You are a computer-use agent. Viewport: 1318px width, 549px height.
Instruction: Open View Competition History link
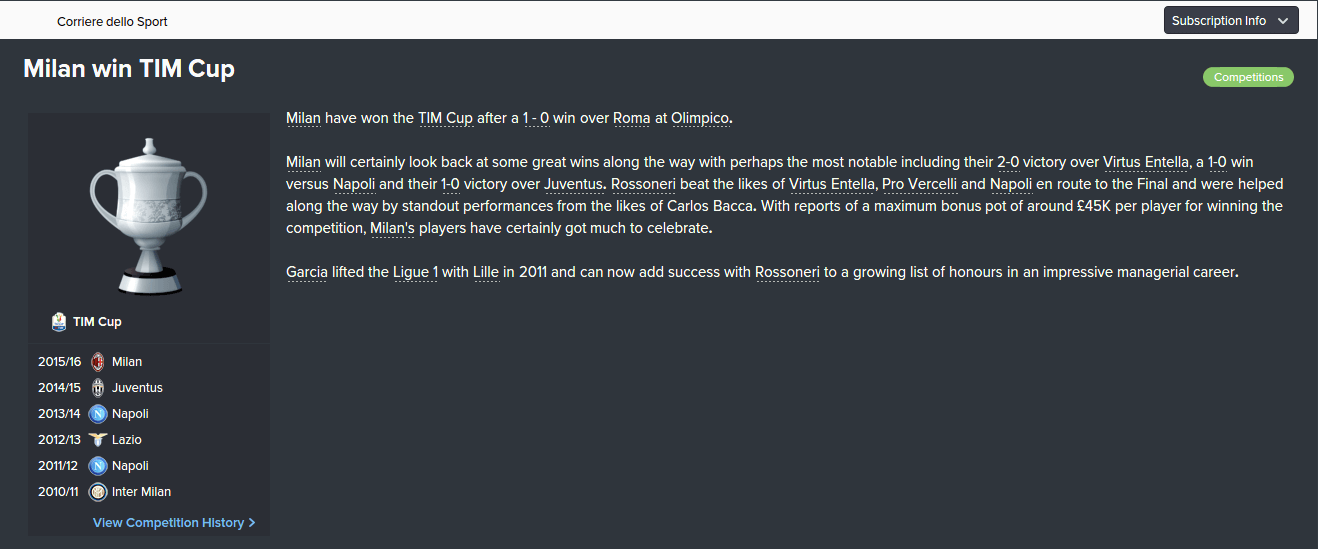click(174, 523)
